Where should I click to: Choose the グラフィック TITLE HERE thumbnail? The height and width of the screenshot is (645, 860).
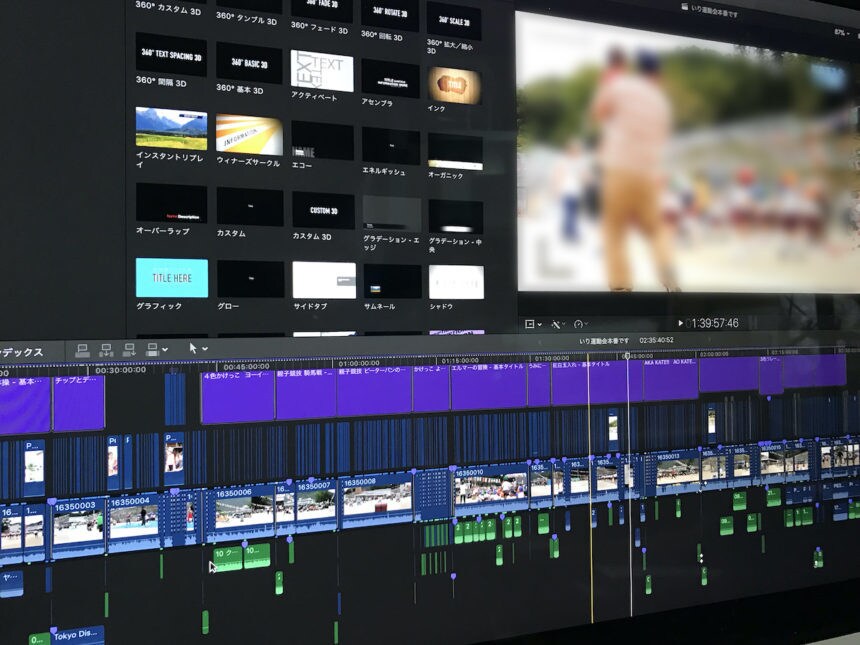click(x=172, y=278)
